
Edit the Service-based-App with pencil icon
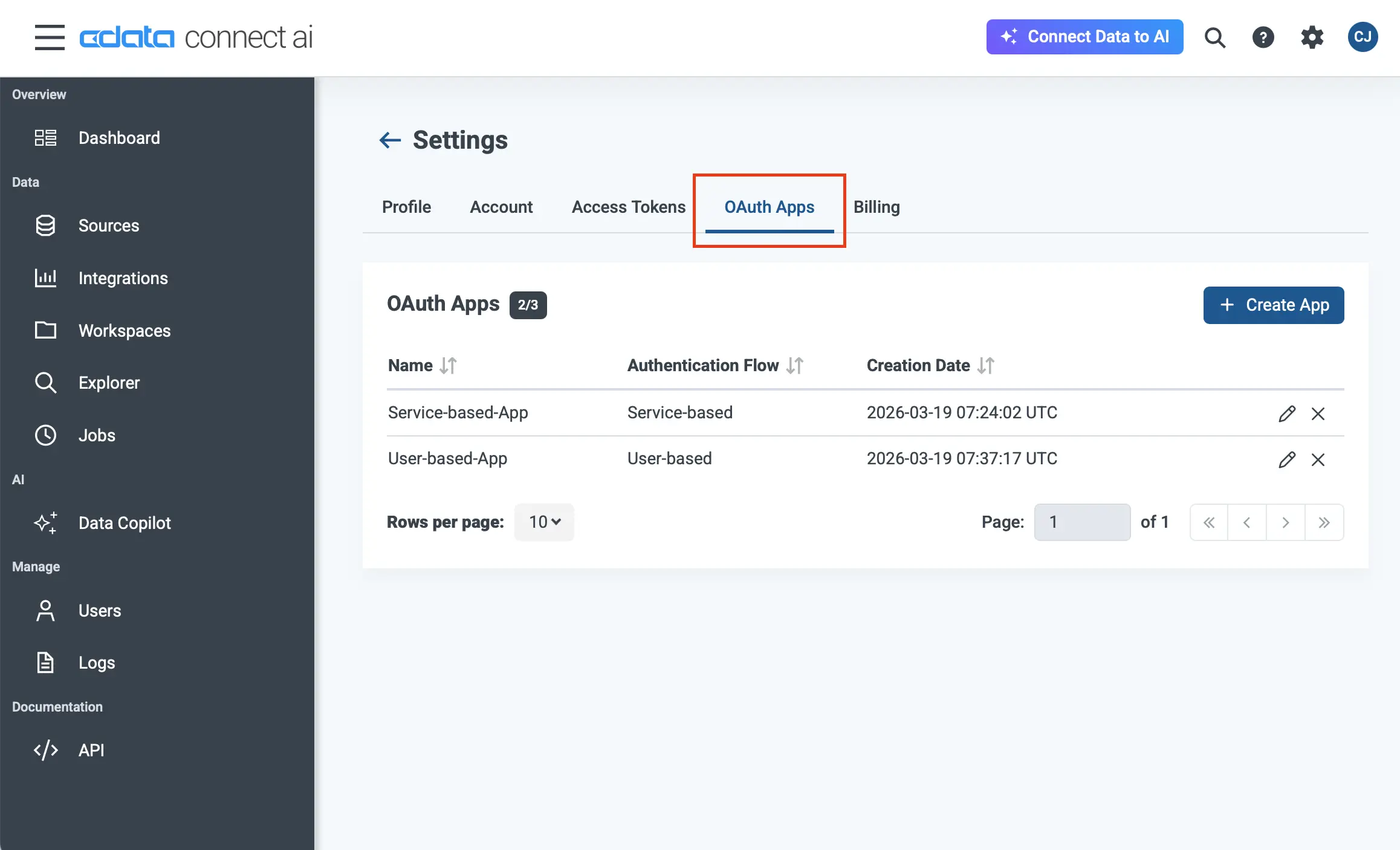tap(1287, 414)
